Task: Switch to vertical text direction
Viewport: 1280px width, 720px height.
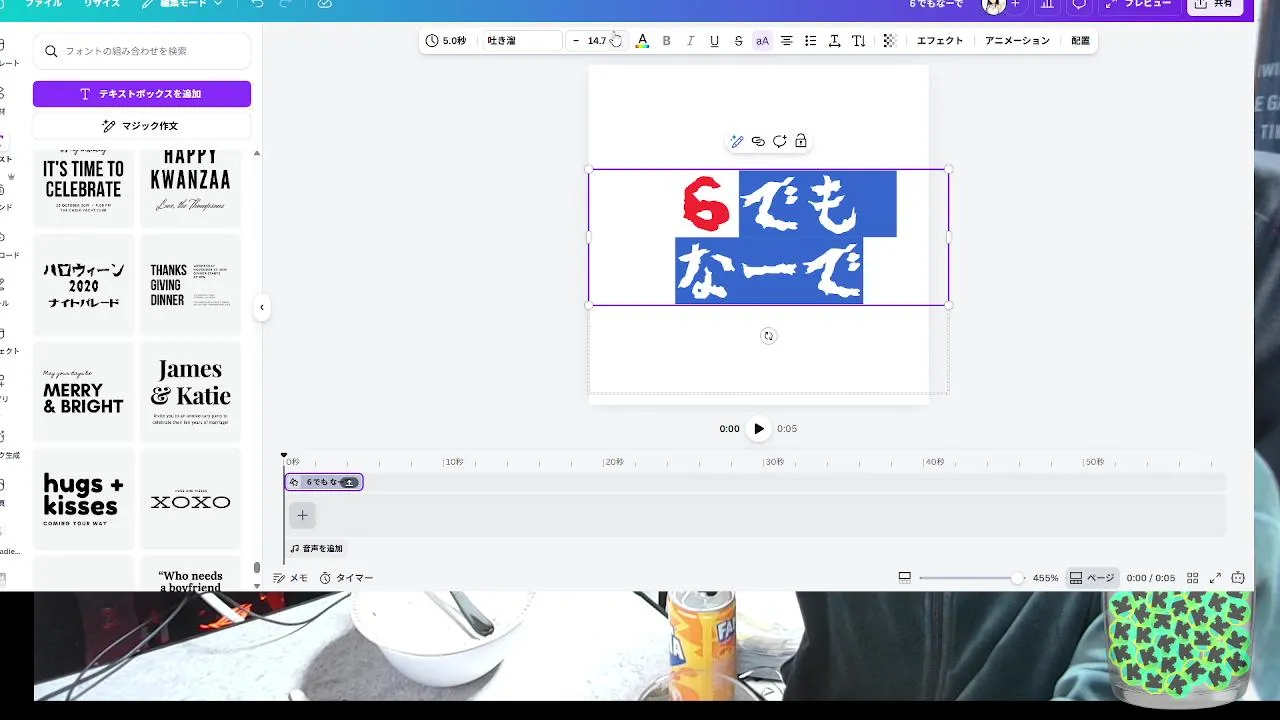Action: (x=859, y=41)
